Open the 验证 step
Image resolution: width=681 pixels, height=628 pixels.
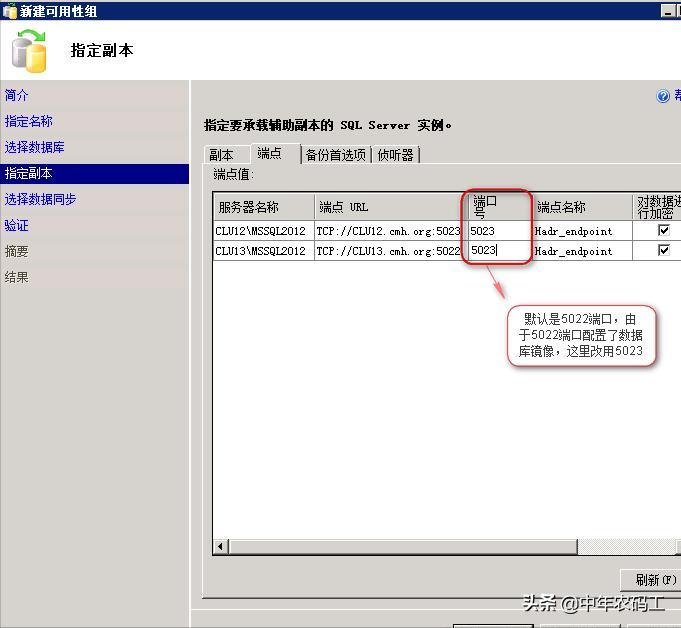coord(17,225)
